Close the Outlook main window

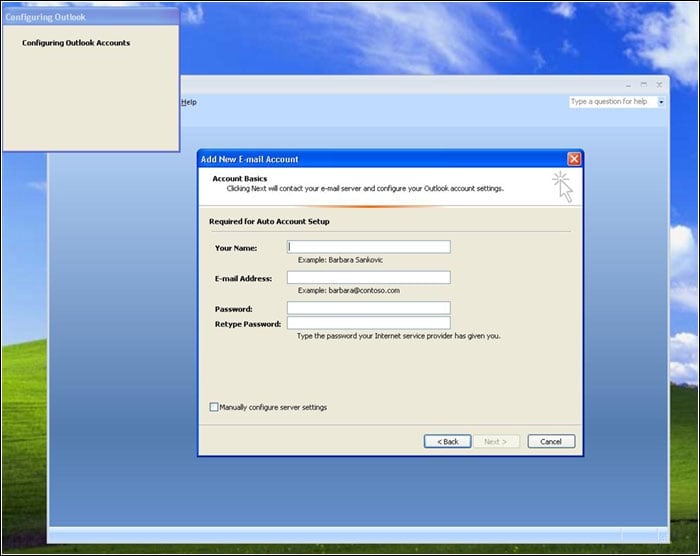[x=659, y=84]
